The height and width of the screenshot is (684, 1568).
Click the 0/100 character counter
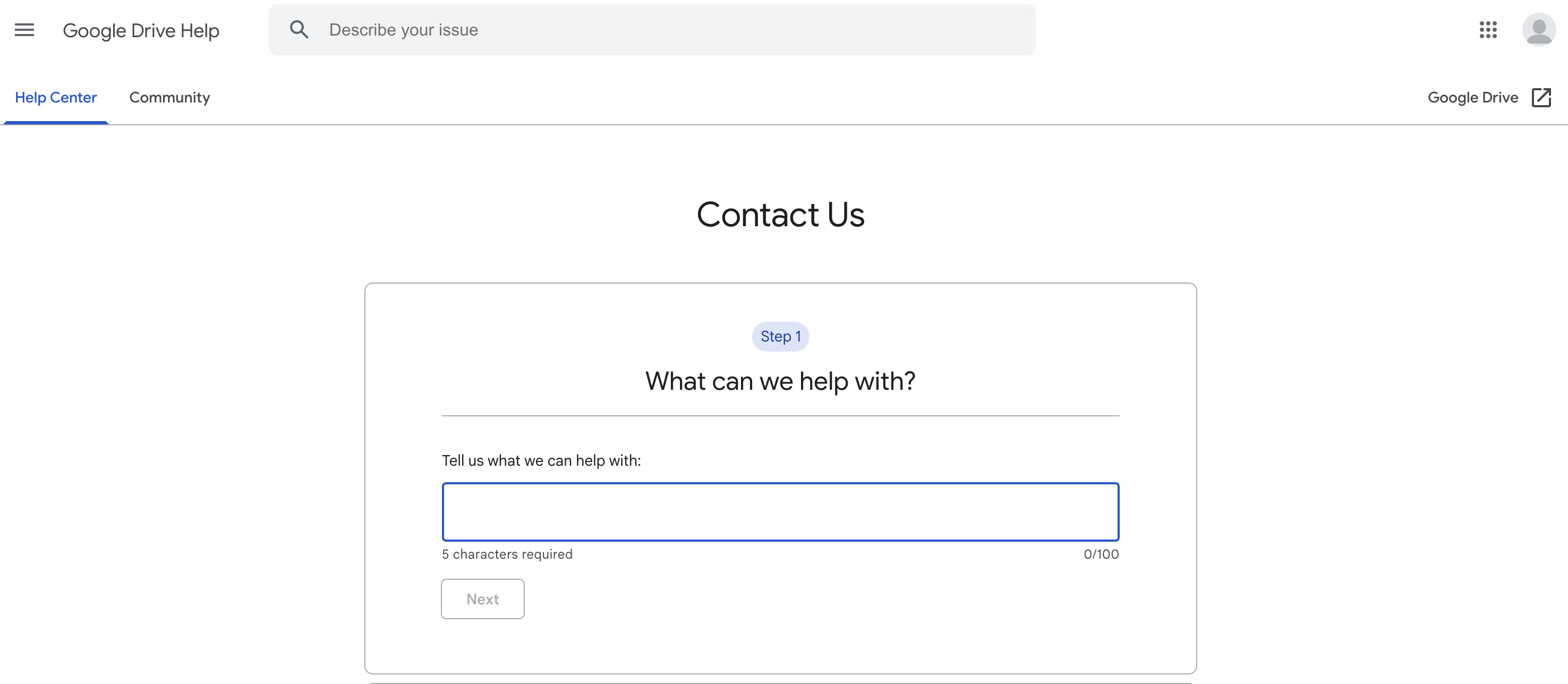click(1101, 554)
